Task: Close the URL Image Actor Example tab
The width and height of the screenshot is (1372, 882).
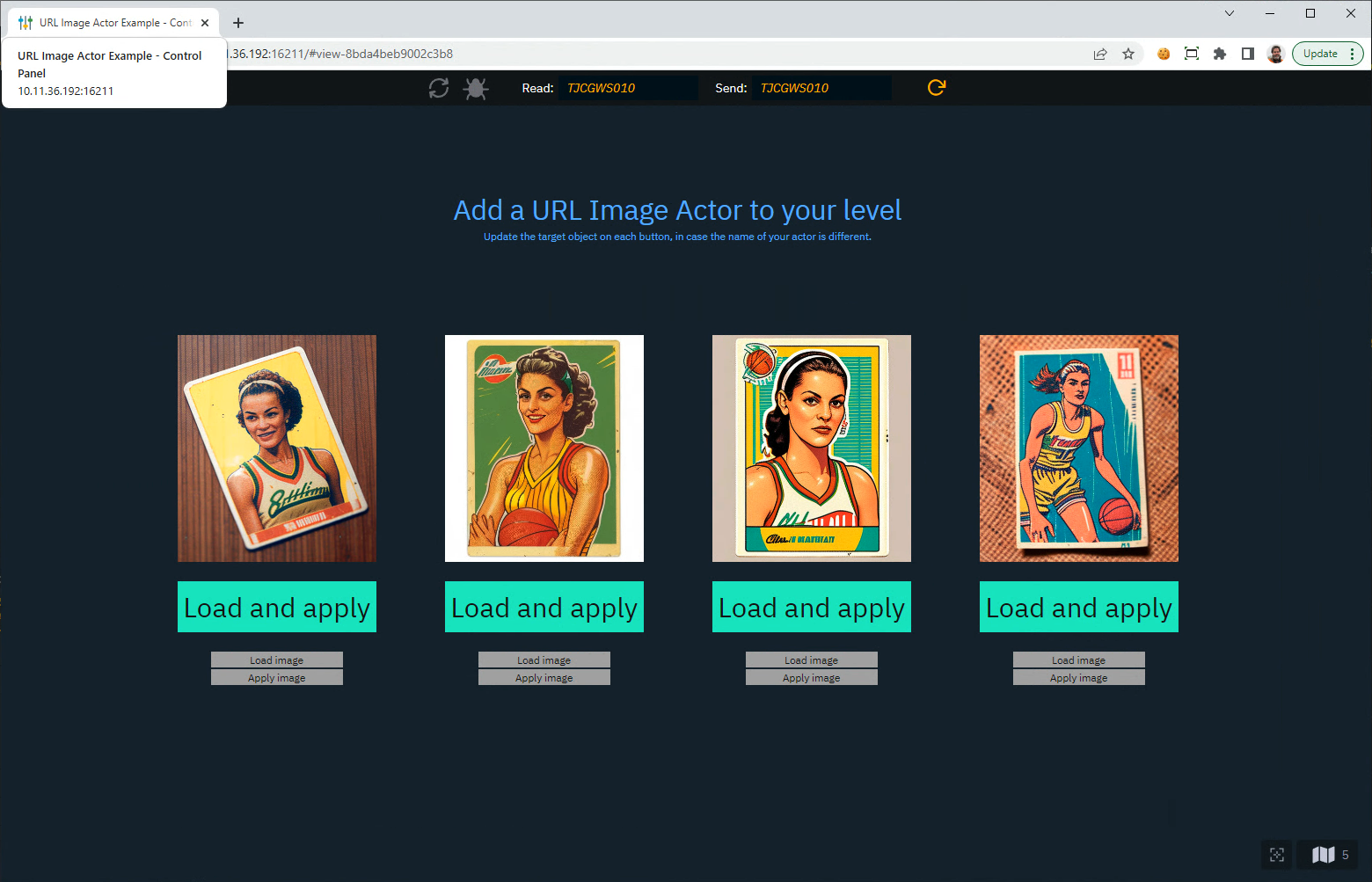Action: 205,23
